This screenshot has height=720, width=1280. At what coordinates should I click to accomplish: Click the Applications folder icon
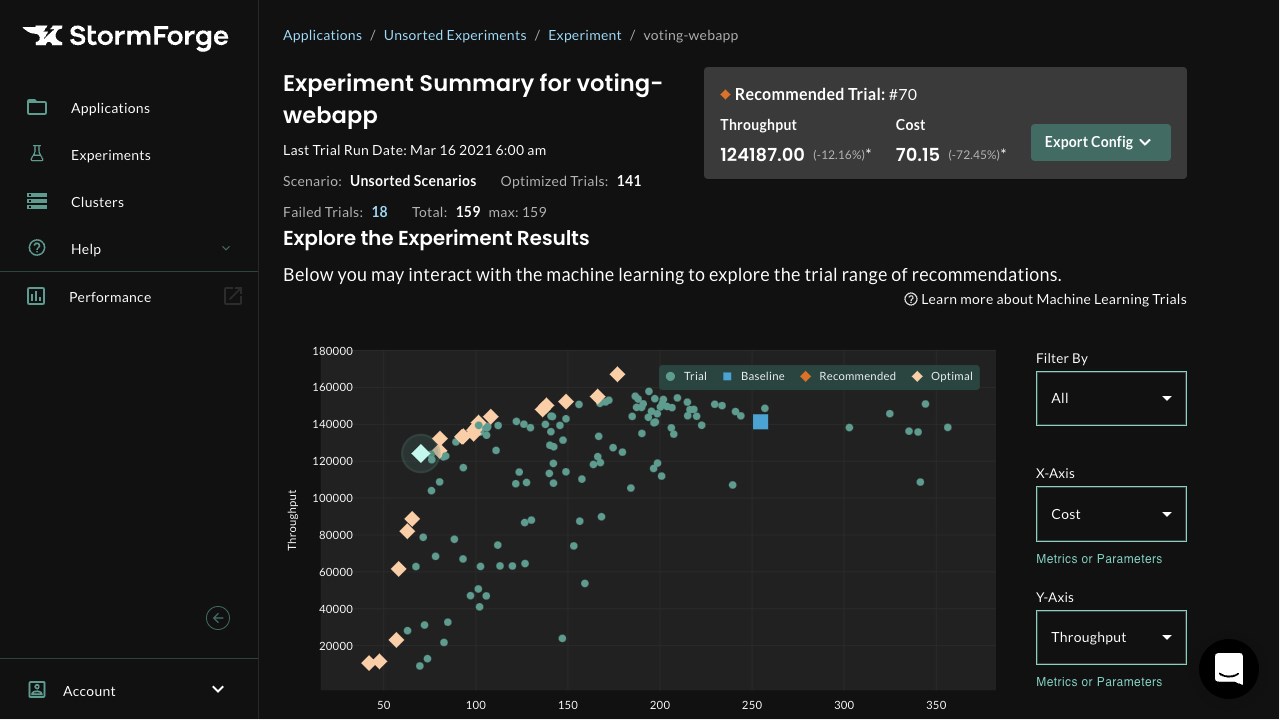pos(37,107)
